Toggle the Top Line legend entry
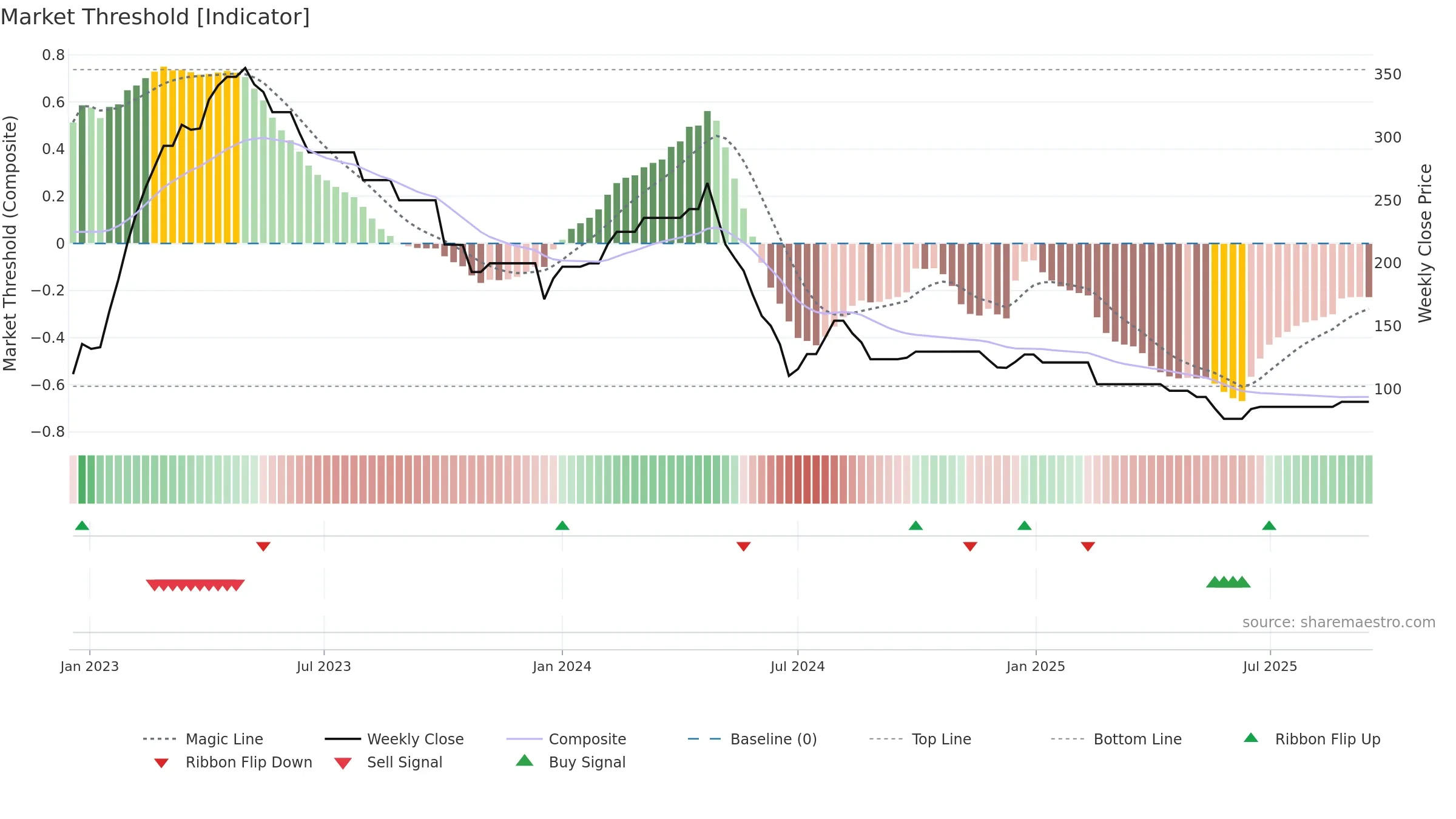 coord(920,739)
